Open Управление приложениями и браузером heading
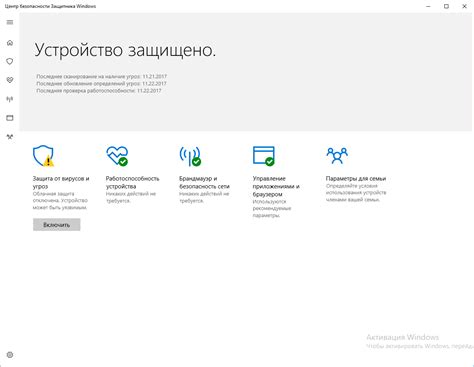Image resolution: width=474 pixels, height=367 pixels. (276, 186)
